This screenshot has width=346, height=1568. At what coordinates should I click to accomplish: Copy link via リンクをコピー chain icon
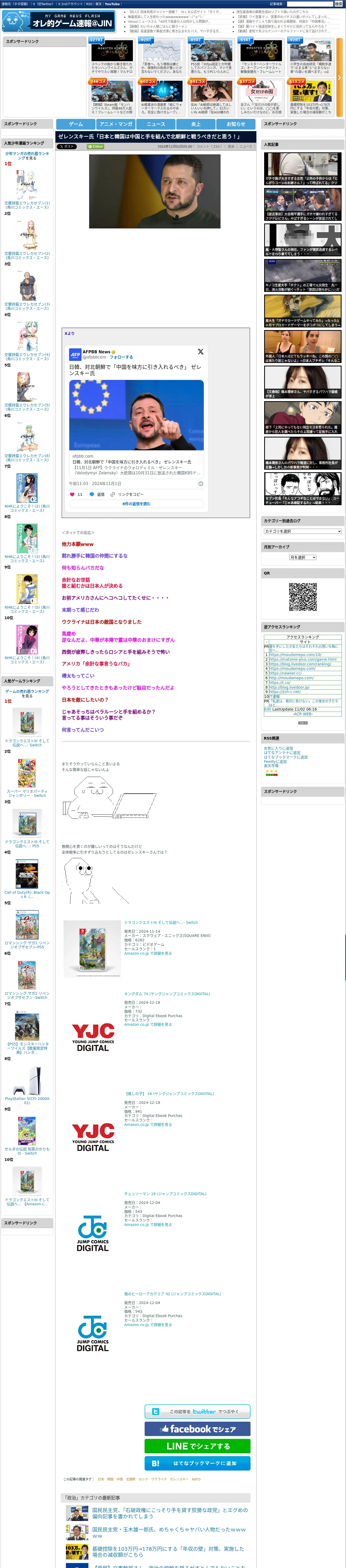(x=113, y=494)
